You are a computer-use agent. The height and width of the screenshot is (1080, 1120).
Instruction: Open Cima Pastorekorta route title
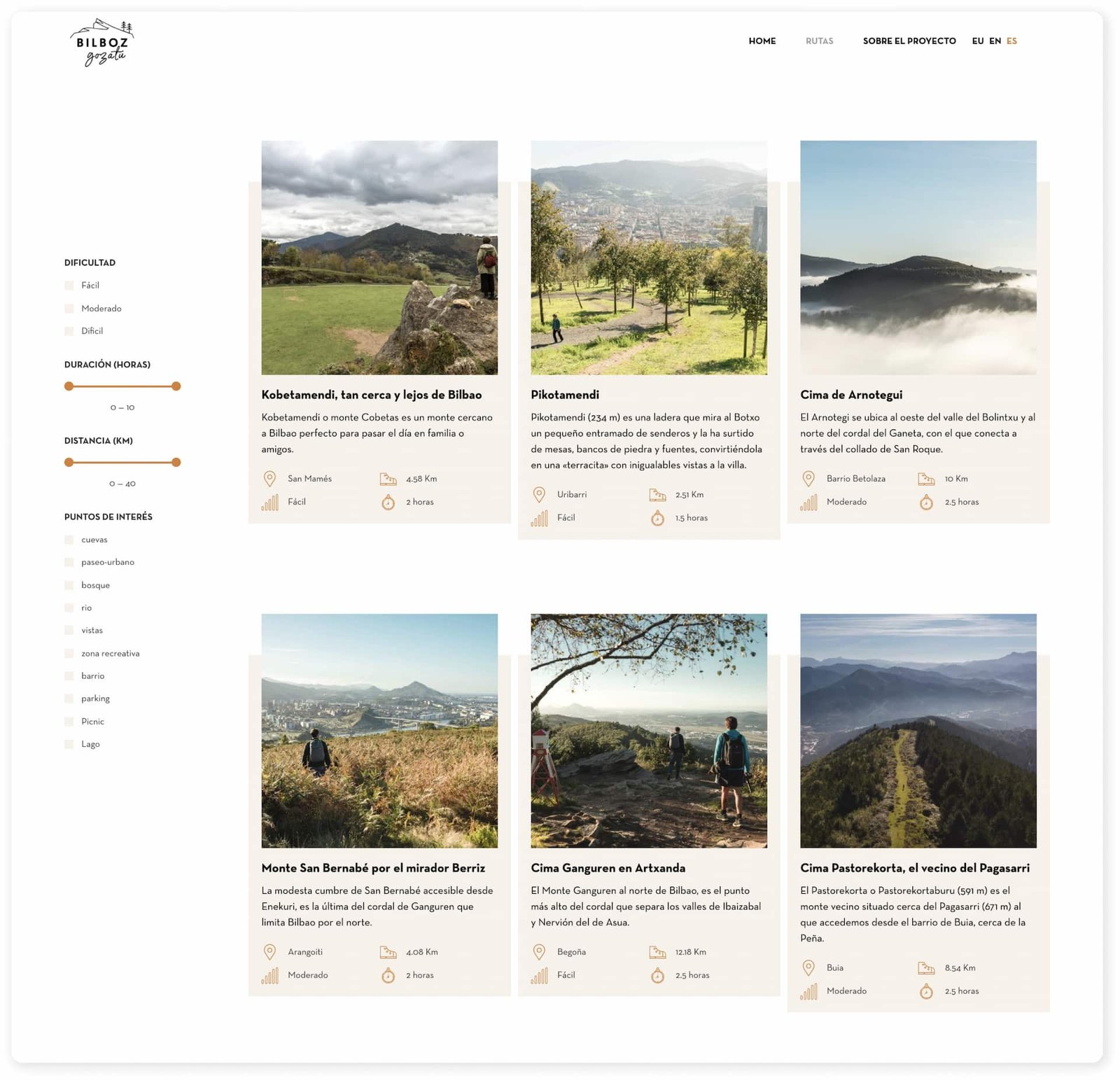click(x=915, y=868)
